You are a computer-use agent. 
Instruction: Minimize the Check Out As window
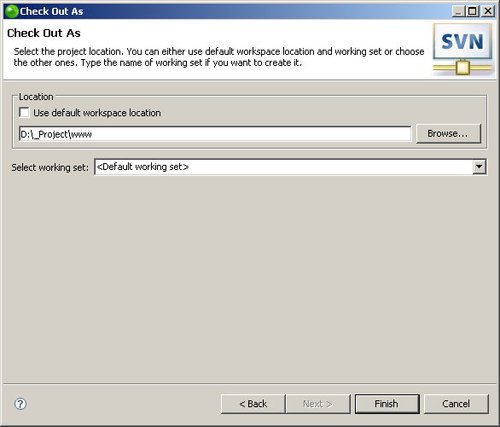[458, 11]
